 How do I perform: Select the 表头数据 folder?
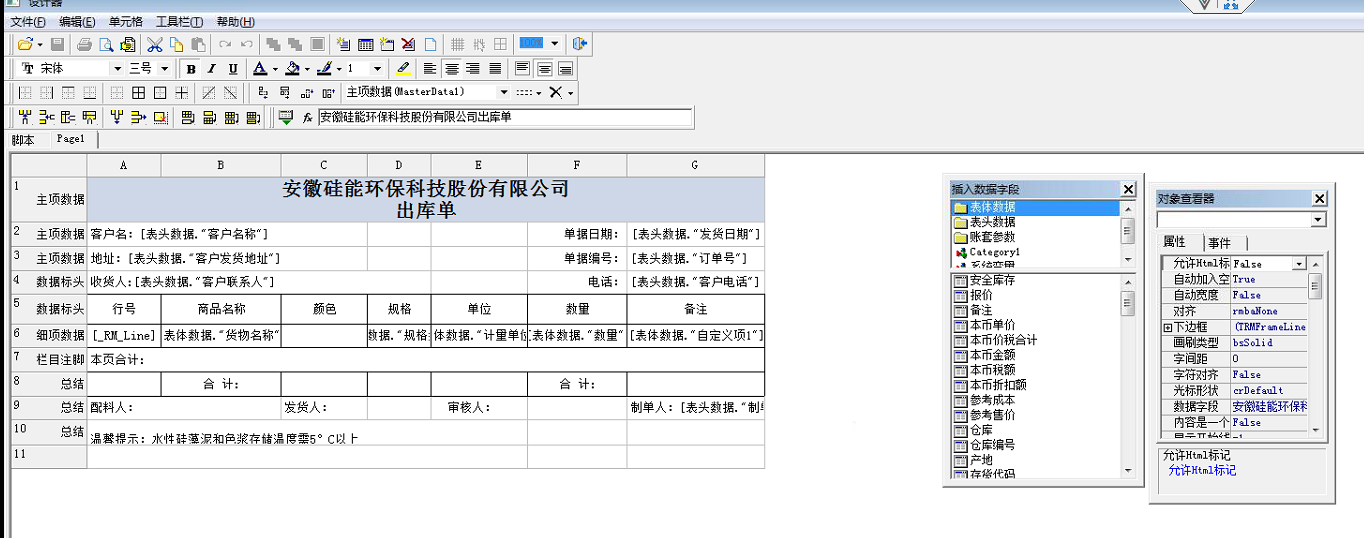pyautogui.click(x=992, y=222)
